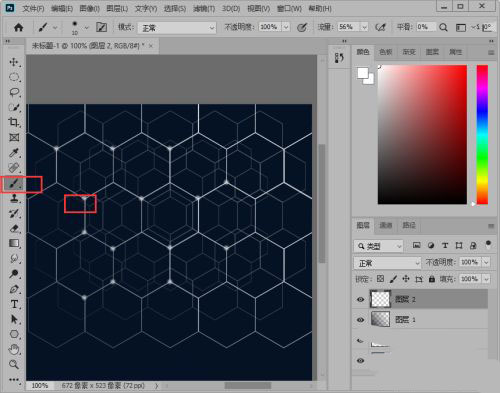500x393 pixels.
Task: Select the Zoom tool in toolbar
Action: click(14, 364)
